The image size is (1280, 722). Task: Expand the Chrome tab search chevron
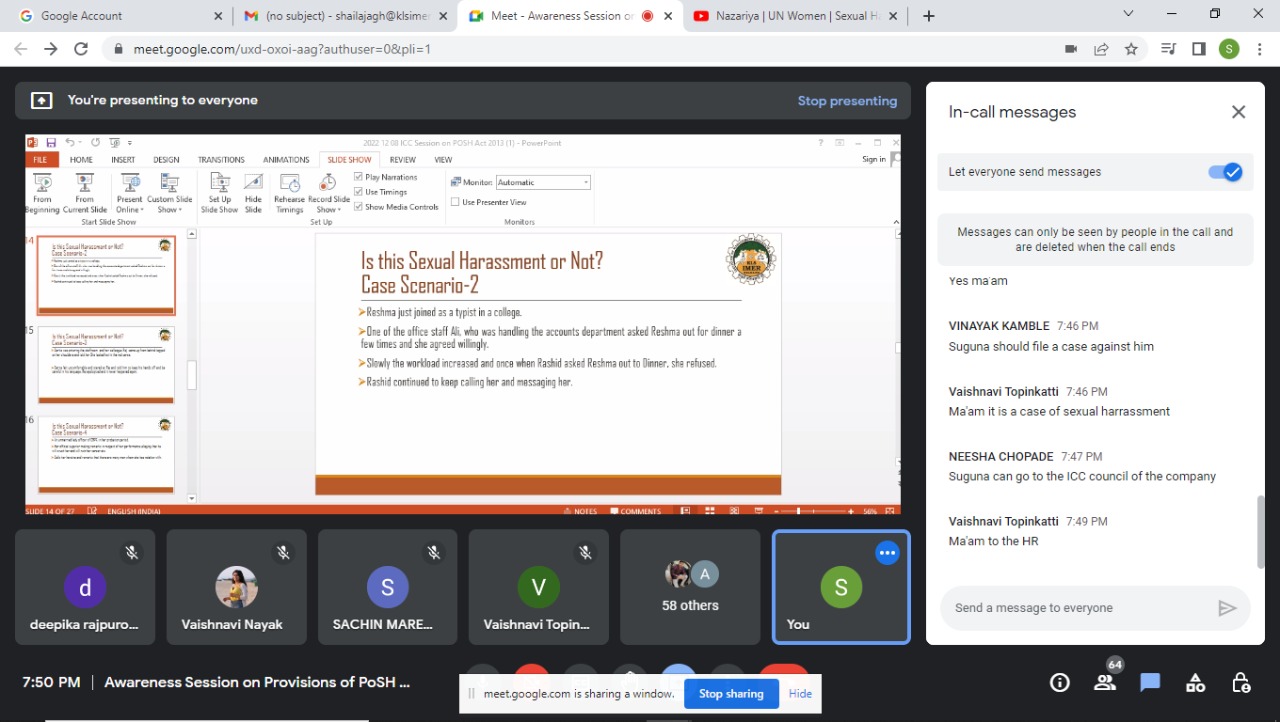pyautogui.click(x=1128, y=14)
